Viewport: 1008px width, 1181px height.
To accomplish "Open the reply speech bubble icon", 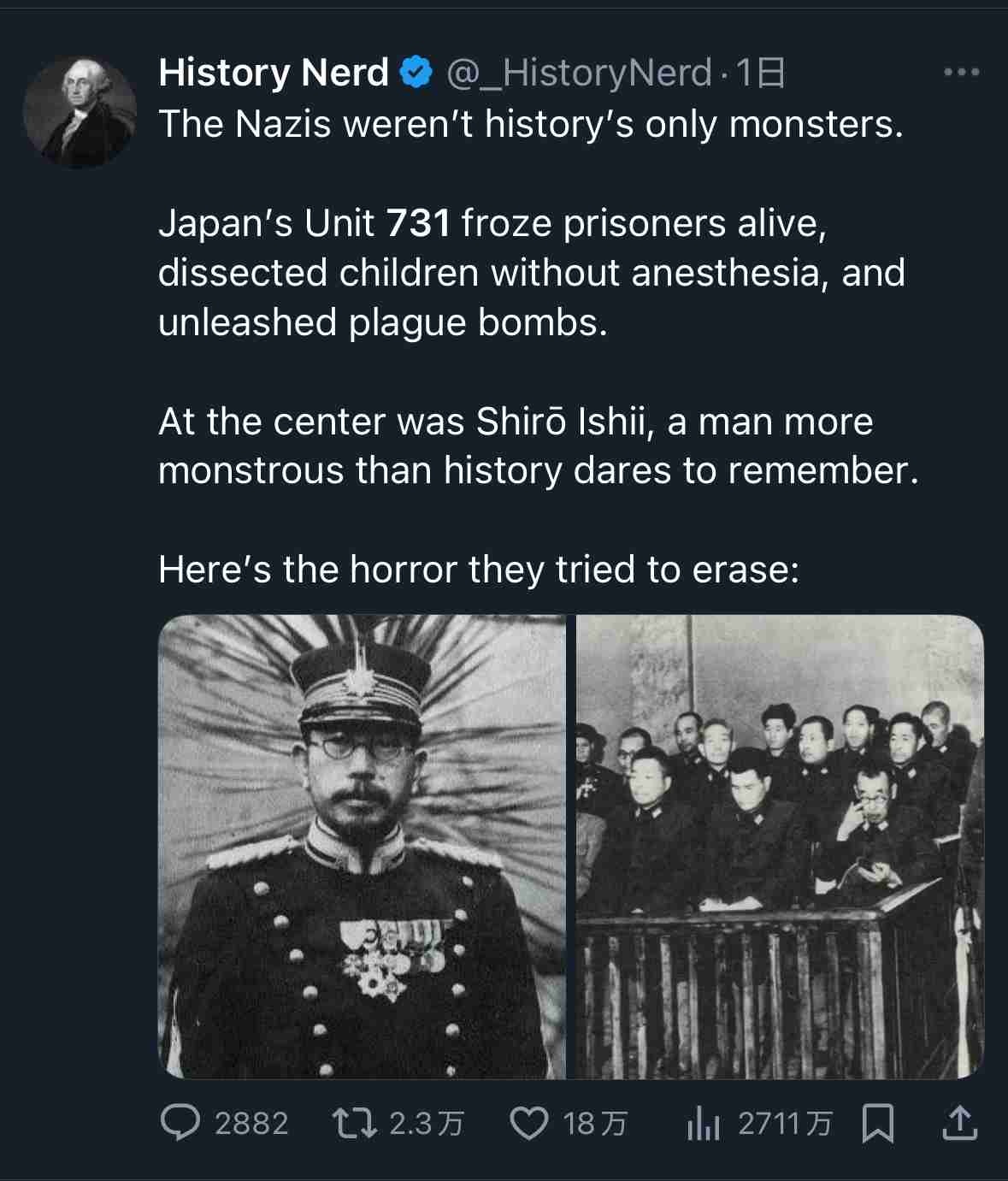I will point(180,1123).
